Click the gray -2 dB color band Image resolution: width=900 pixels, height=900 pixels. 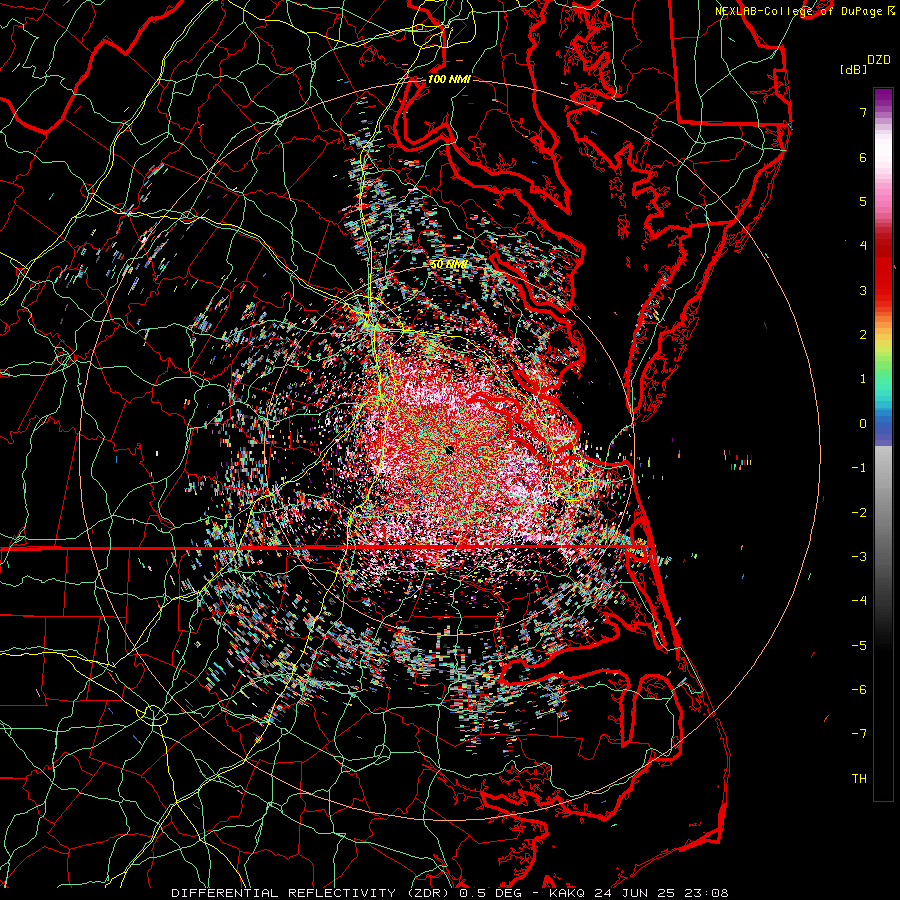point(883,513)
